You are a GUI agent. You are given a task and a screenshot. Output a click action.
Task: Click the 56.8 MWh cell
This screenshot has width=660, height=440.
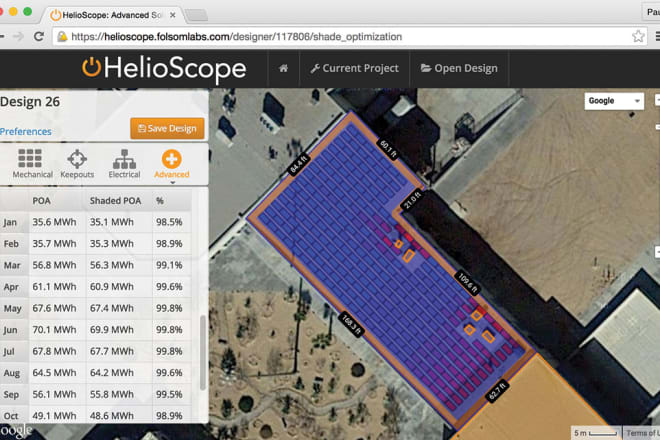click(54, 265)
